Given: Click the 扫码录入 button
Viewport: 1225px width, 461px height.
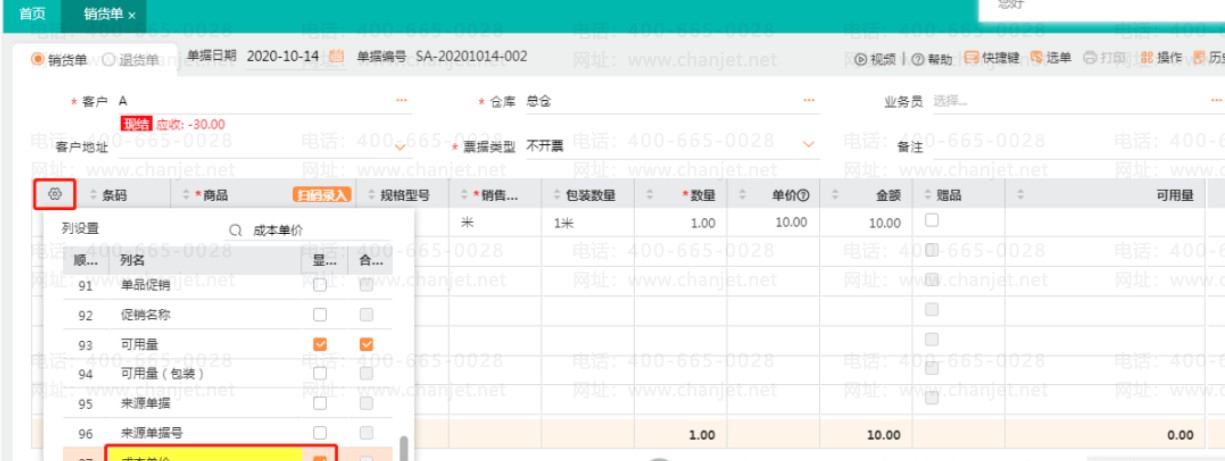Looking at the screenshot, I should coord(322,195).
